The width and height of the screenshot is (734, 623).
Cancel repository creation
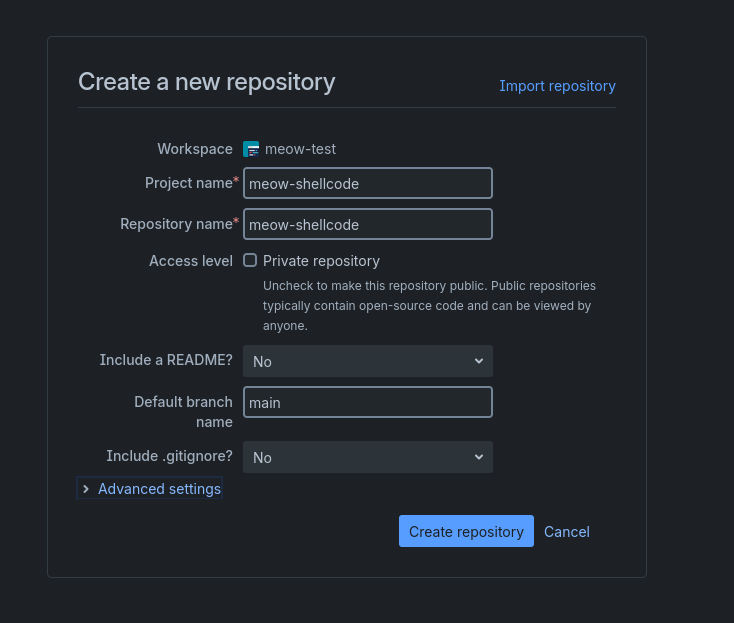pos(567,532)
